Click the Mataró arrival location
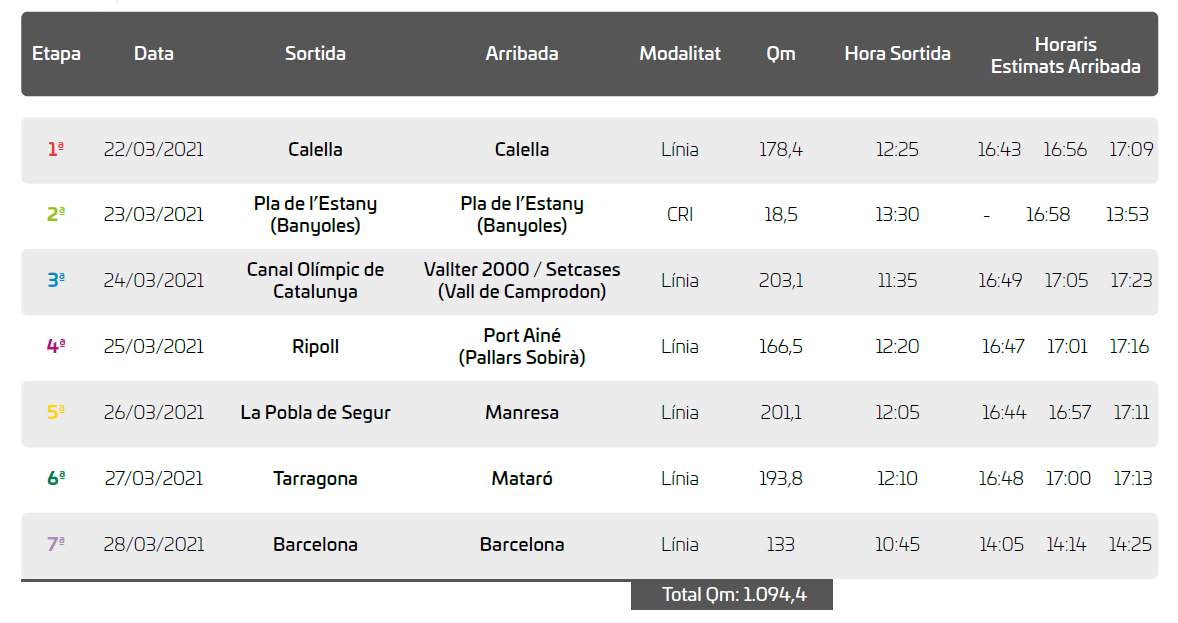1178x623 pixels. click(x=522, y=479)
